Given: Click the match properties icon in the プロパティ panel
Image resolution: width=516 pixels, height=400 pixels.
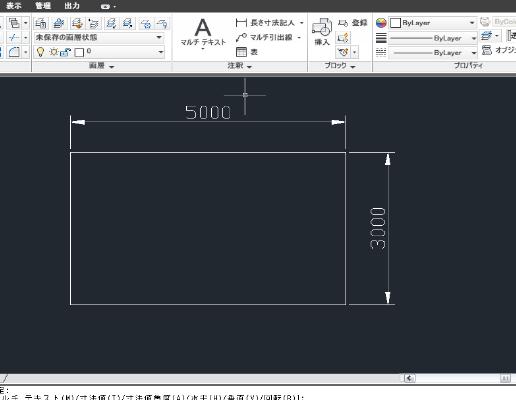Looking at the screenshot, I should (x=486, y=36).
